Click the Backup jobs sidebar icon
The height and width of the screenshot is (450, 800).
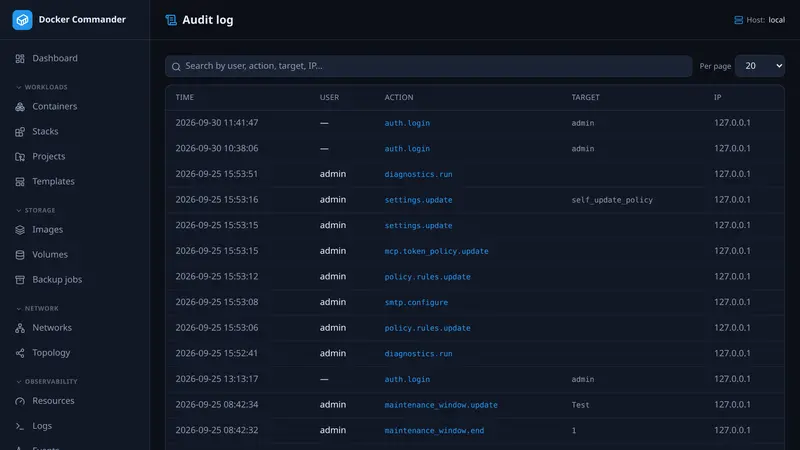20,280
